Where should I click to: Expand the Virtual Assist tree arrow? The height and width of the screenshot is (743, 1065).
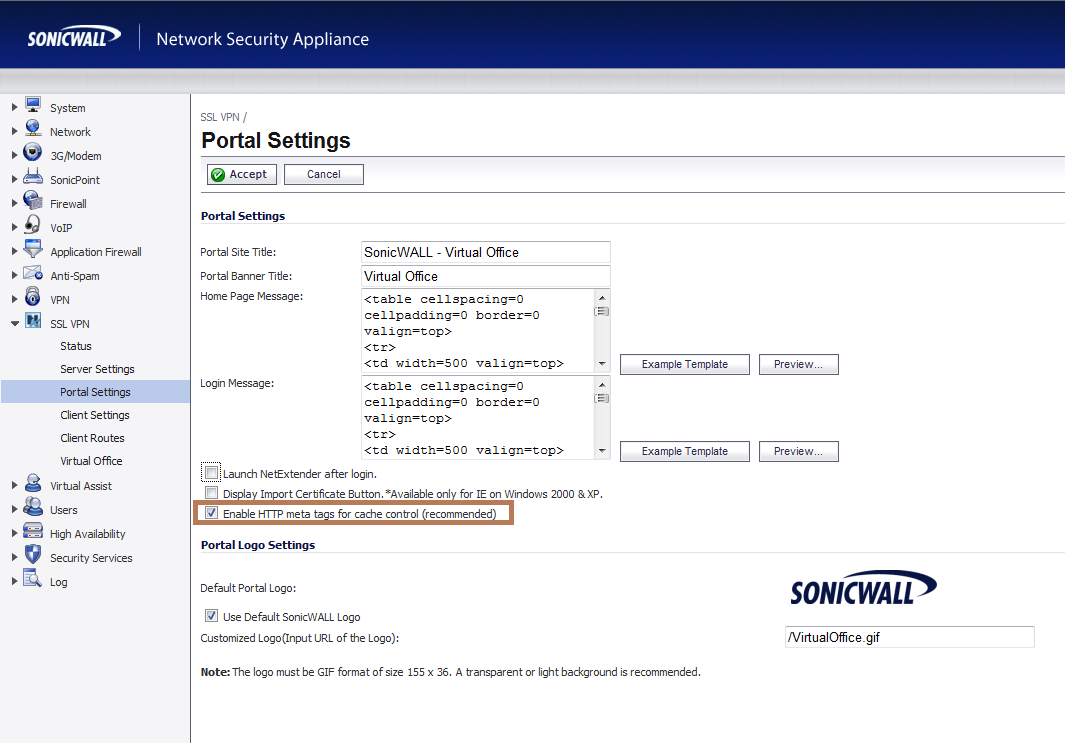click(x=14, y=486)
